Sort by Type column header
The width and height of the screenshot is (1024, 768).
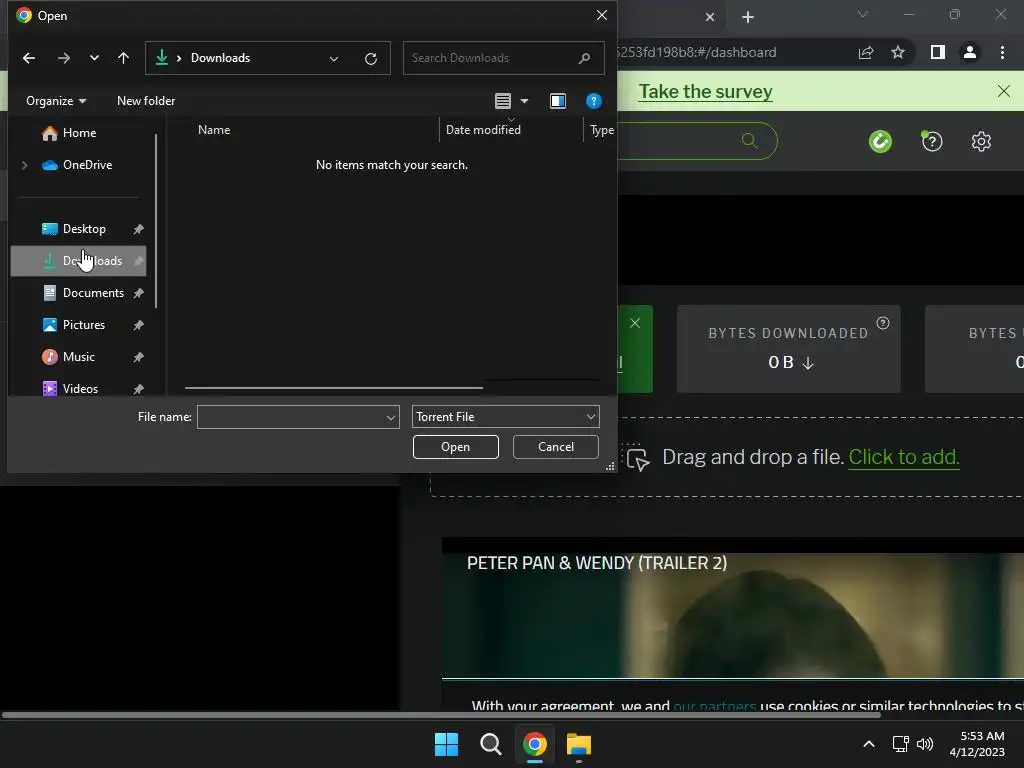pos(601,130)
